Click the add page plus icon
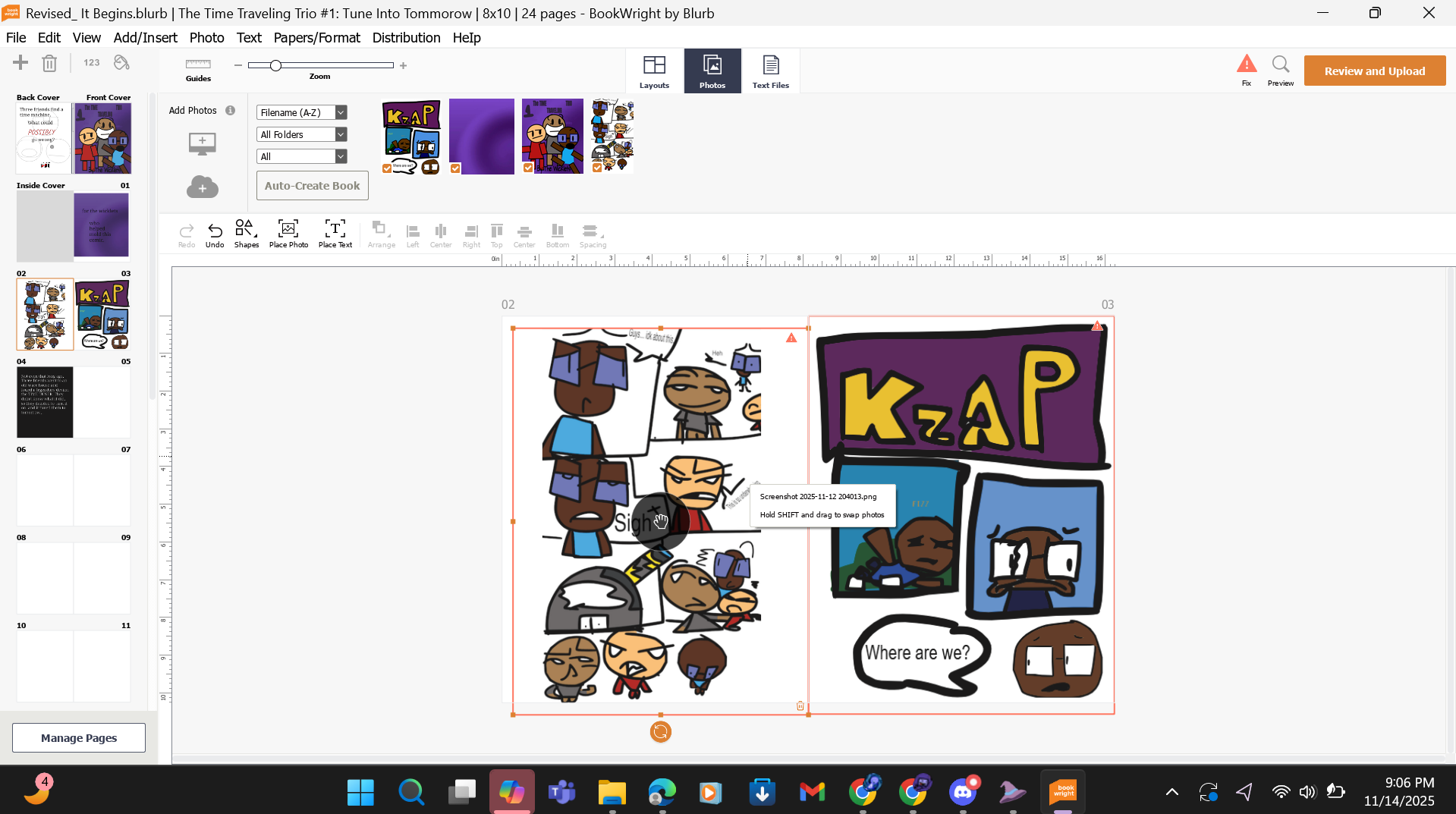The height and width of the screenshot is (814, 1456). (20, 63)
